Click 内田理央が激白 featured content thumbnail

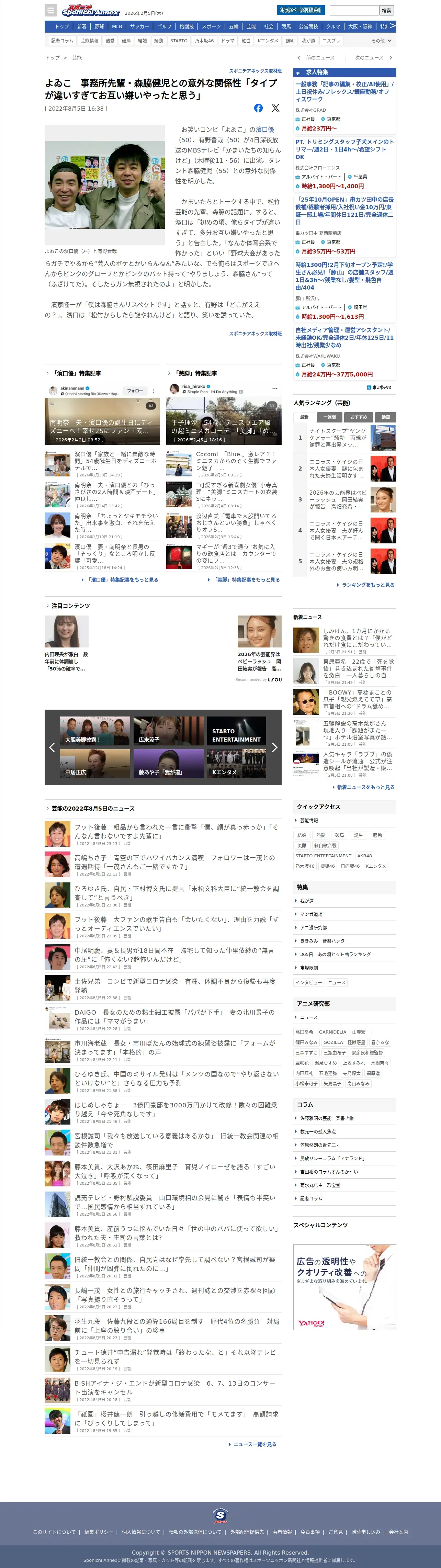point(67,631)
